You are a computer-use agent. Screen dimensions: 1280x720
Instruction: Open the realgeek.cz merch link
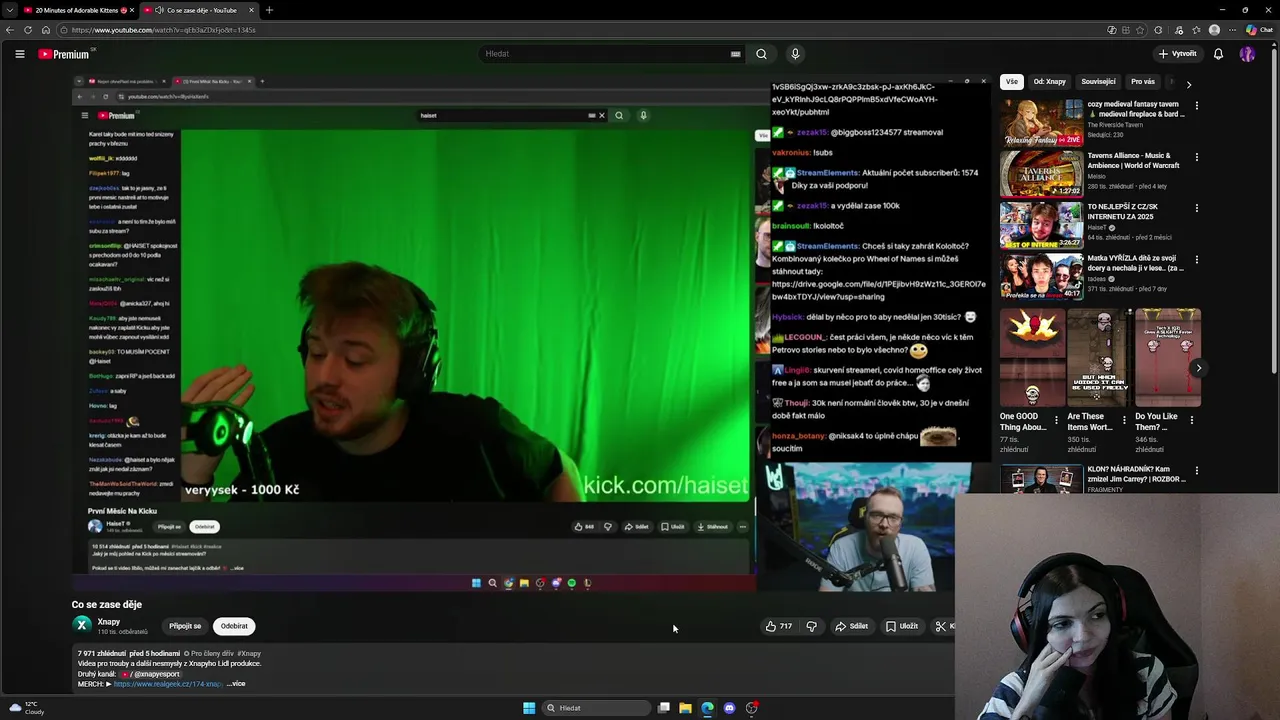coord(168,684)
